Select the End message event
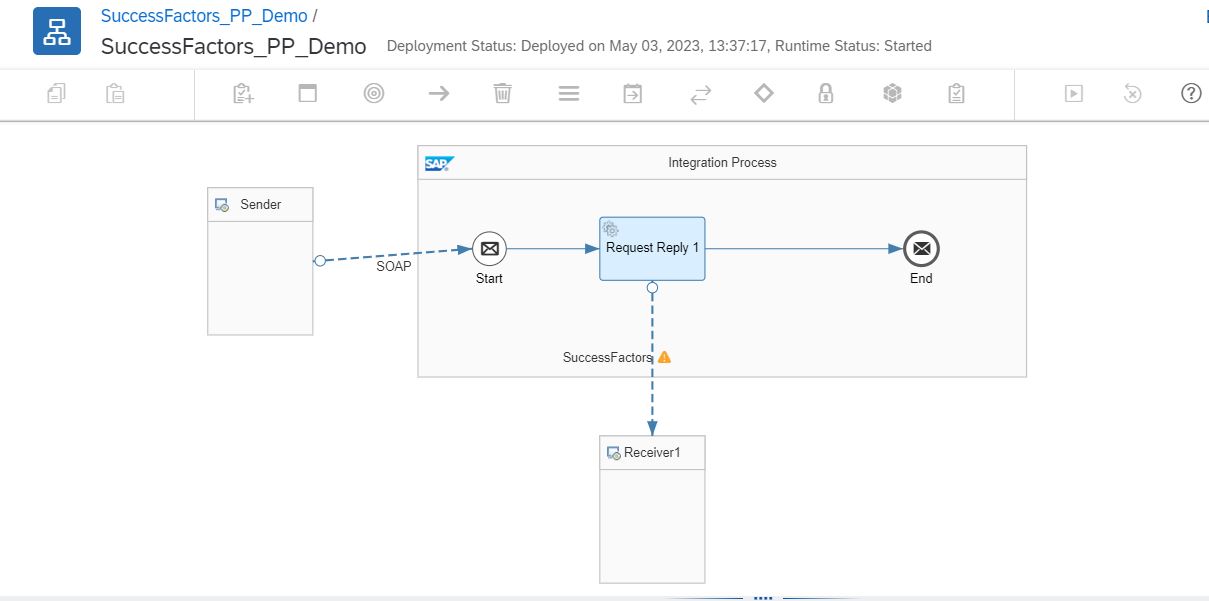 921,248
